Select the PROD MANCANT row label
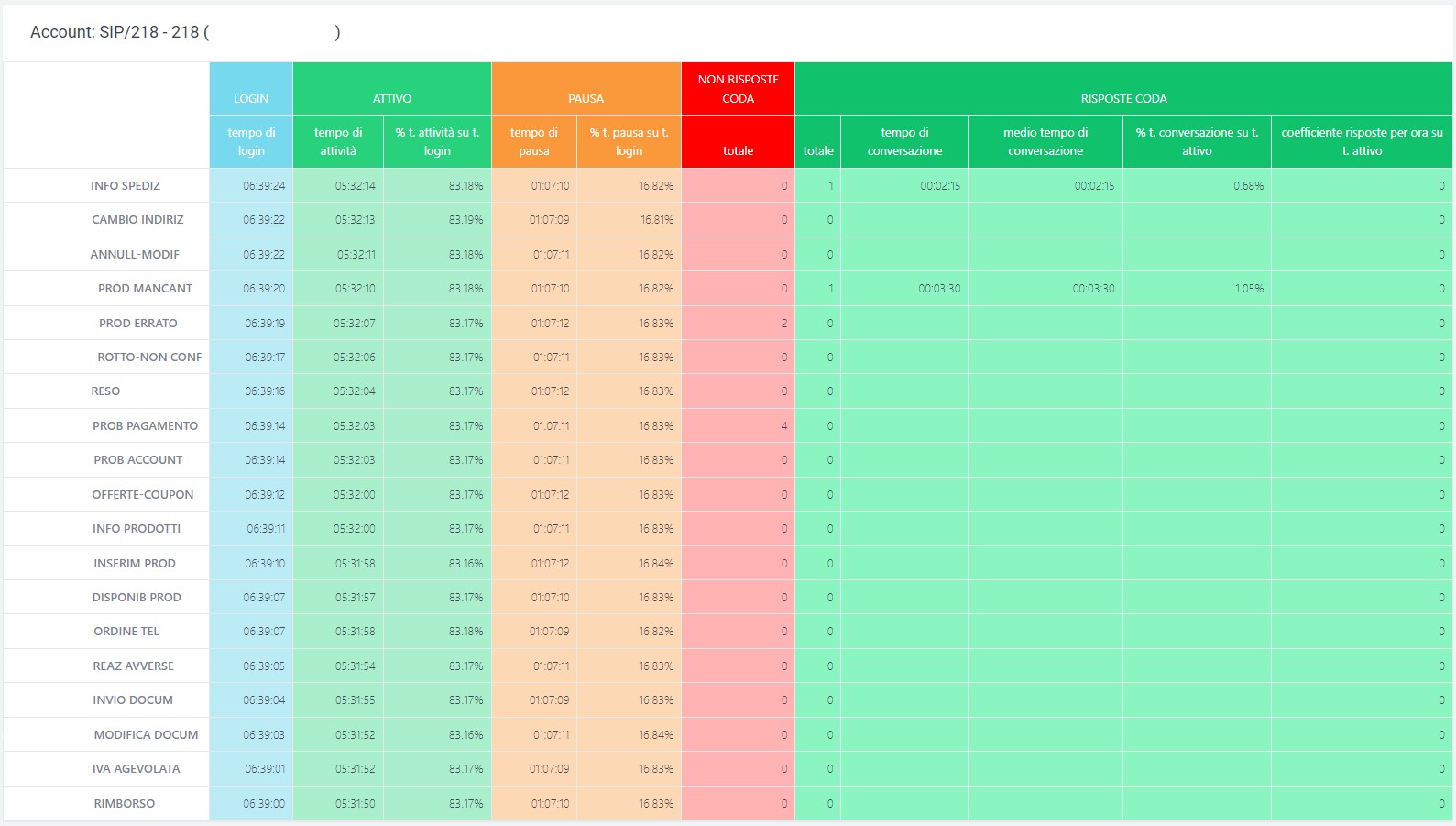Viewport: 1456px width, 826px height. coord(145,288)
